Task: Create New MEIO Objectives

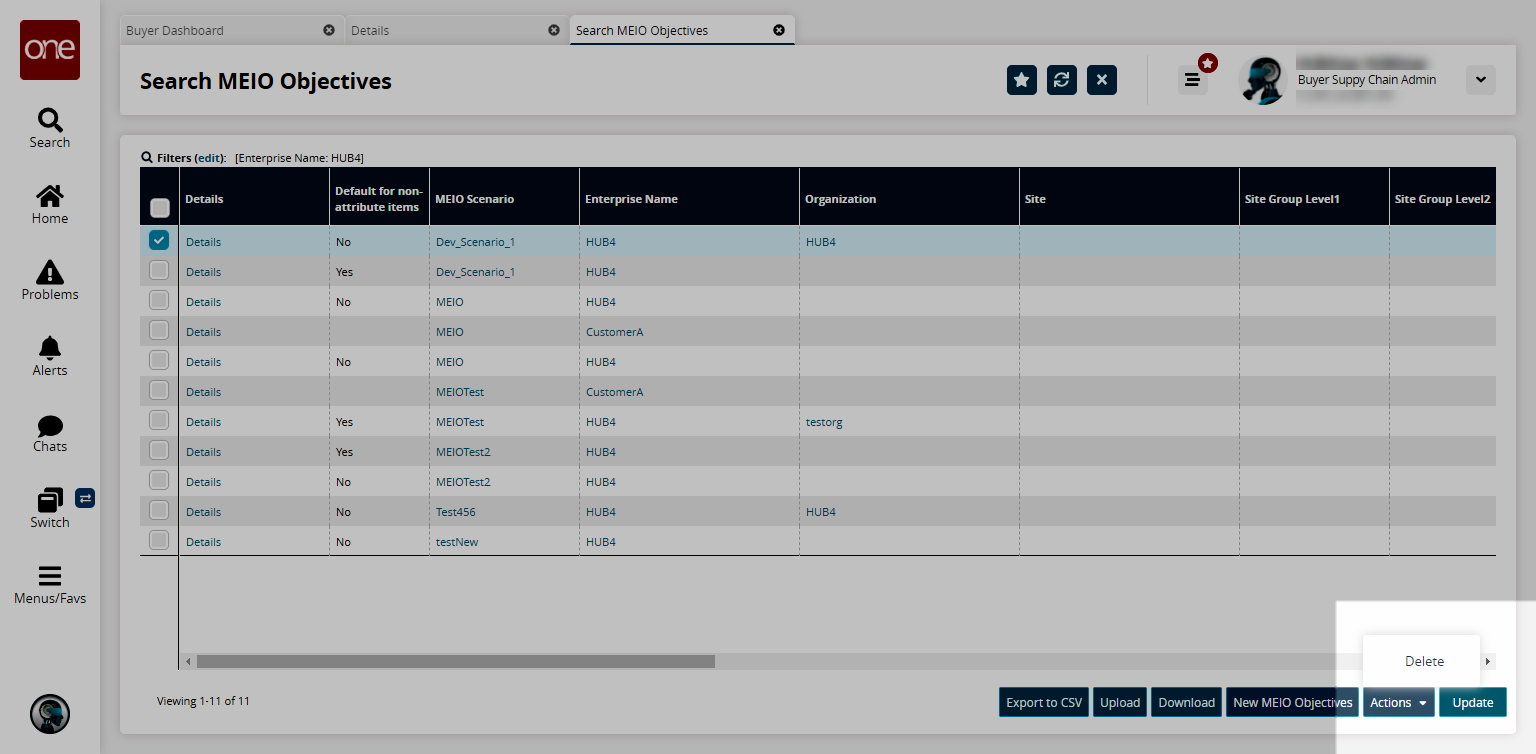Action: tap(1293, 702)
